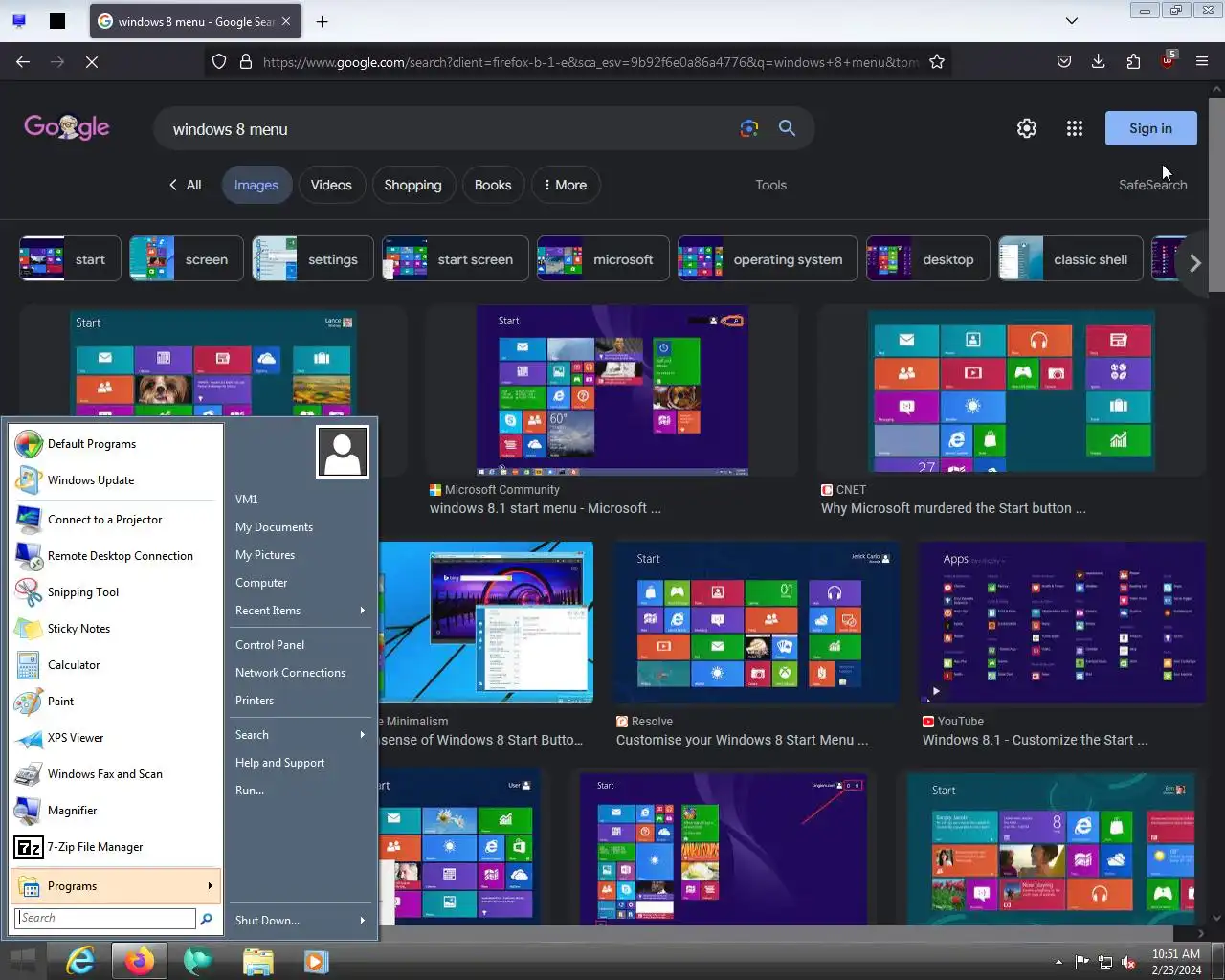Switch to the Shopping search tab

(x=412, y=185)
